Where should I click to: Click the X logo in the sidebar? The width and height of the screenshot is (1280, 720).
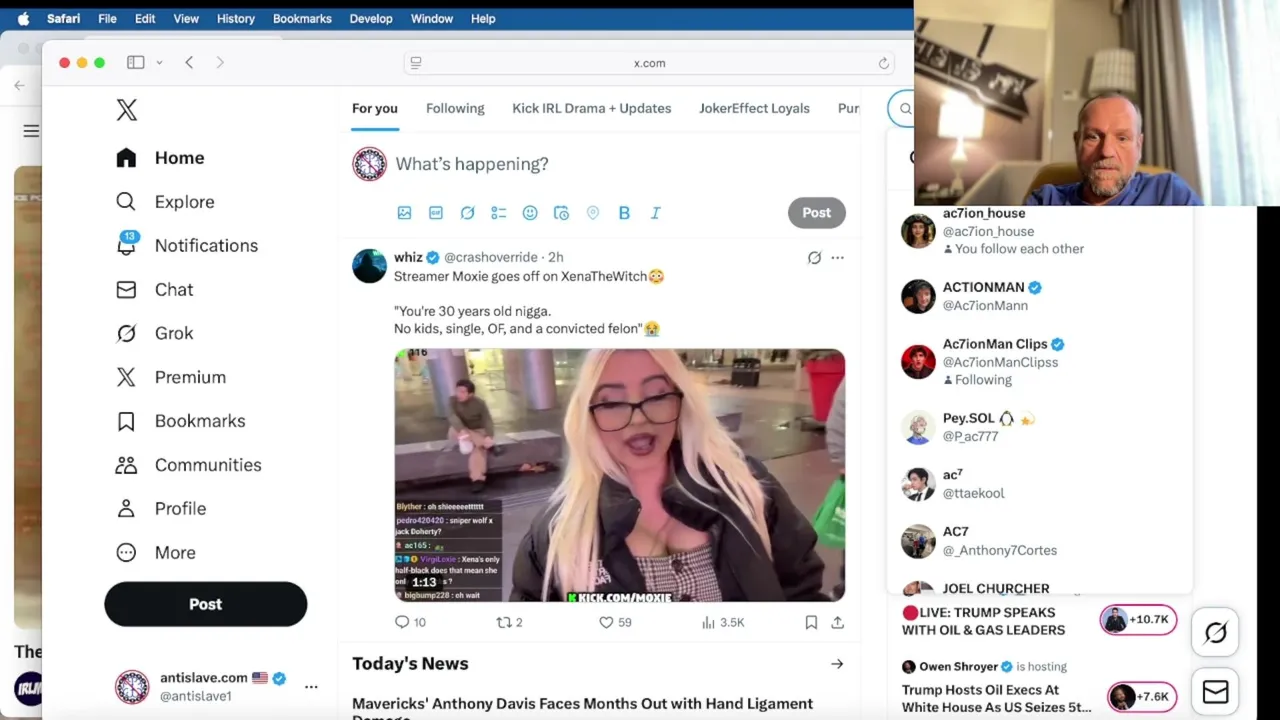127,110
